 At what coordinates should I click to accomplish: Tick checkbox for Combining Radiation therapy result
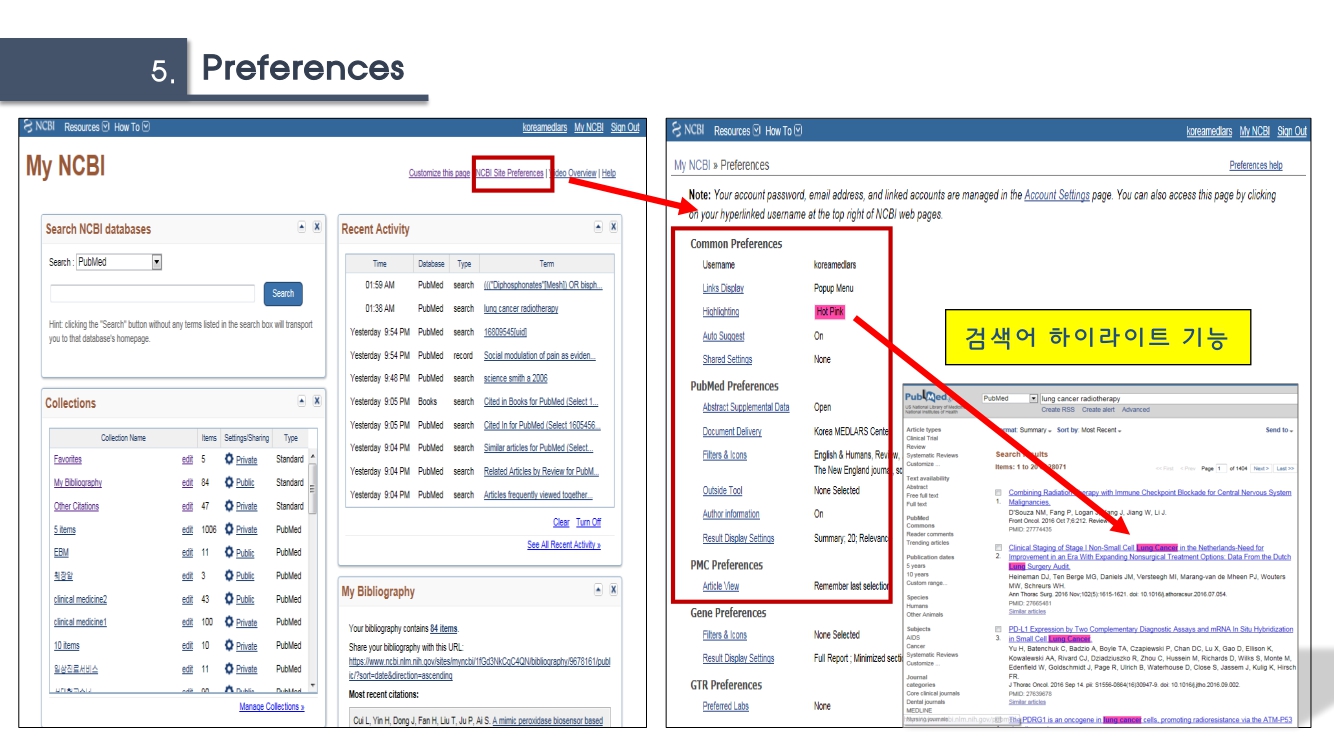(999, 493)
